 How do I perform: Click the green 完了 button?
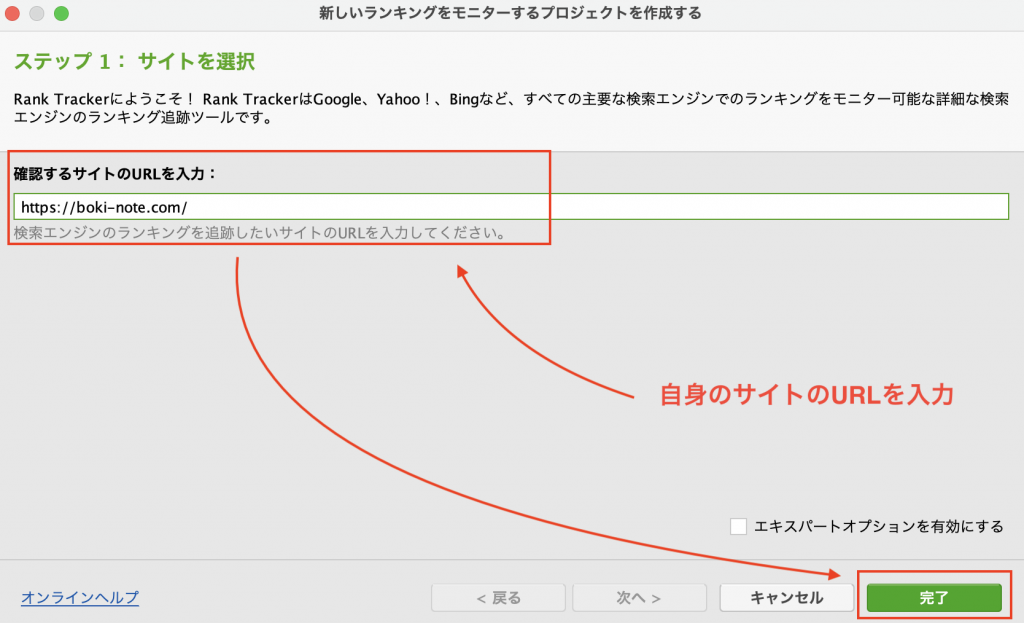coord(934,598)
